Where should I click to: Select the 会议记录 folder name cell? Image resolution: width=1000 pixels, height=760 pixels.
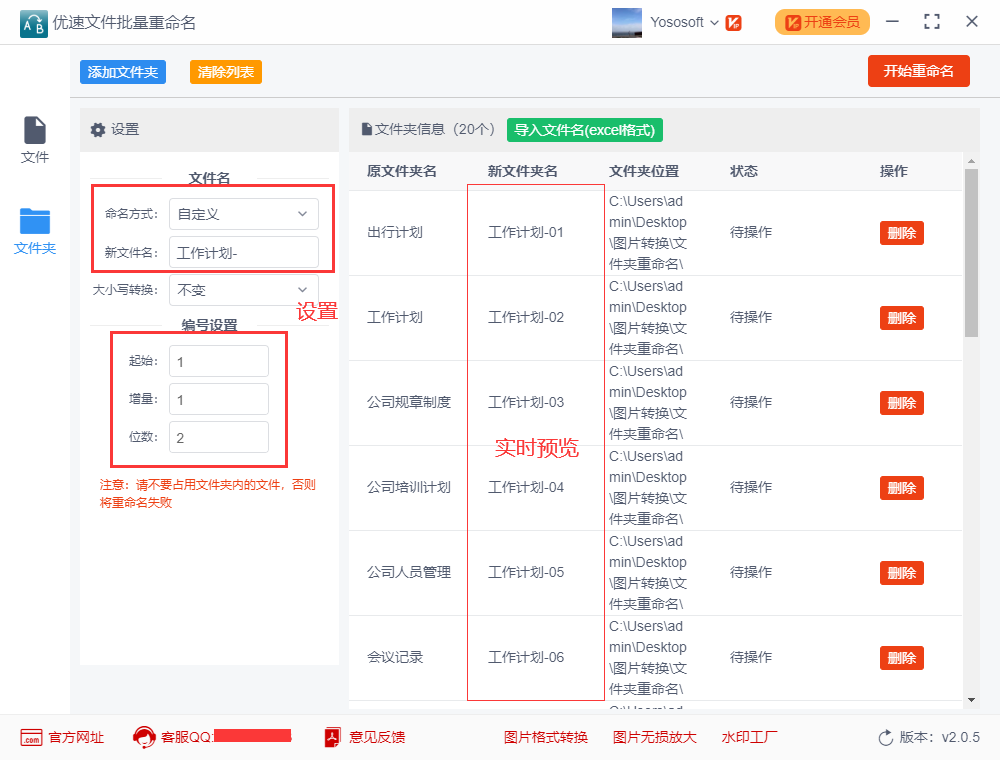tap(395, 657)
